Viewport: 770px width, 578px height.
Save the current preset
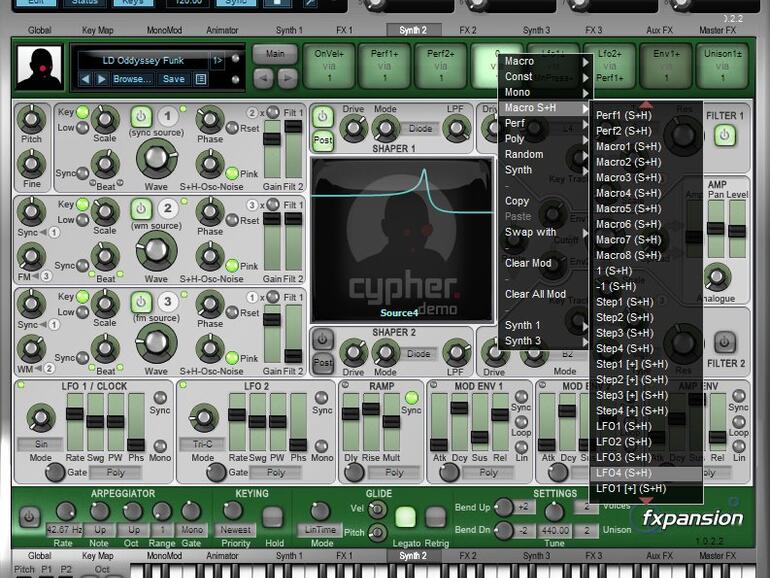[173, 79]
